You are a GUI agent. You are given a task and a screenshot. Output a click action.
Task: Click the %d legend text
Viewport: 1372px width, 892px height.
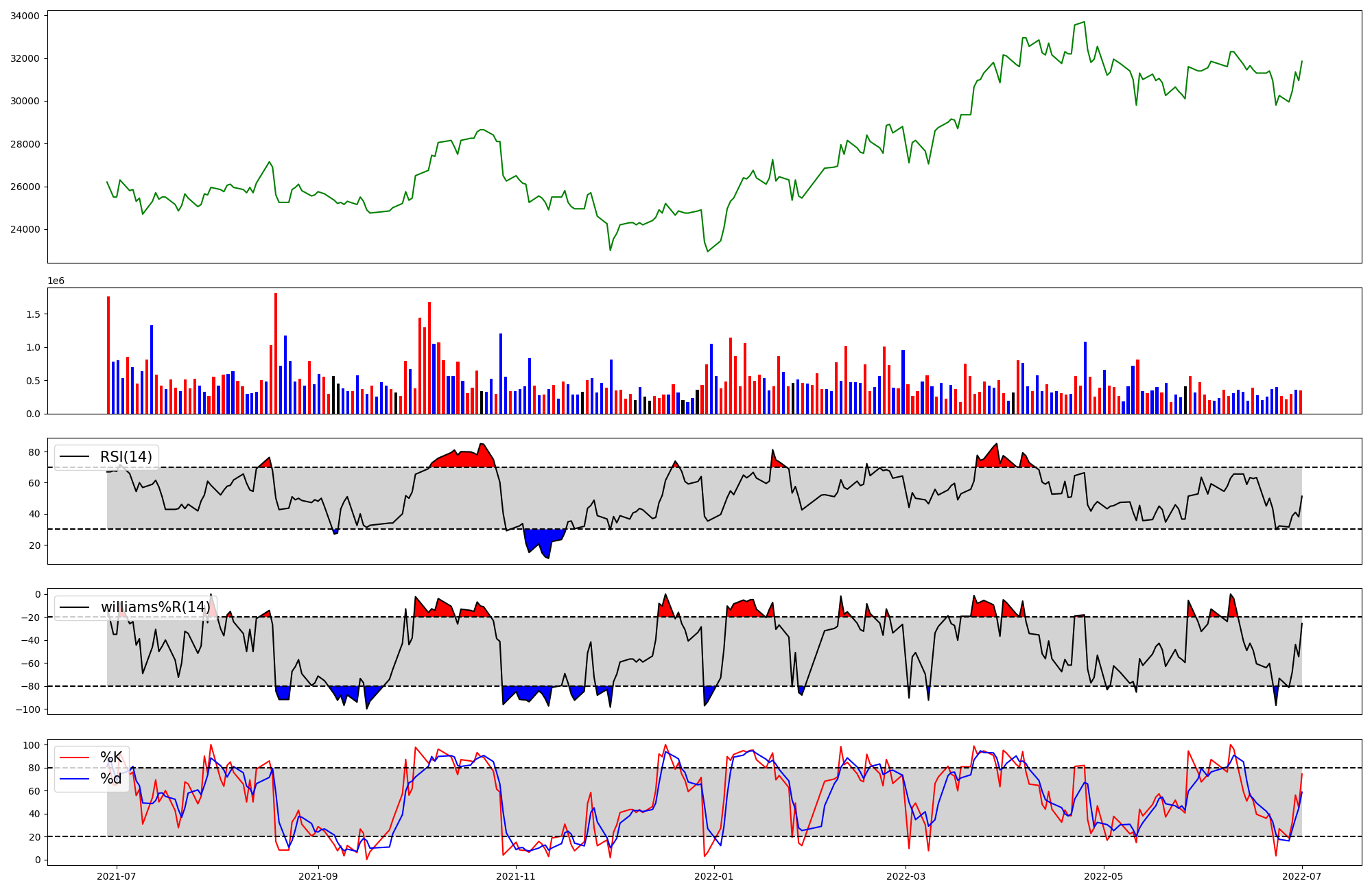tap(110, 779)
